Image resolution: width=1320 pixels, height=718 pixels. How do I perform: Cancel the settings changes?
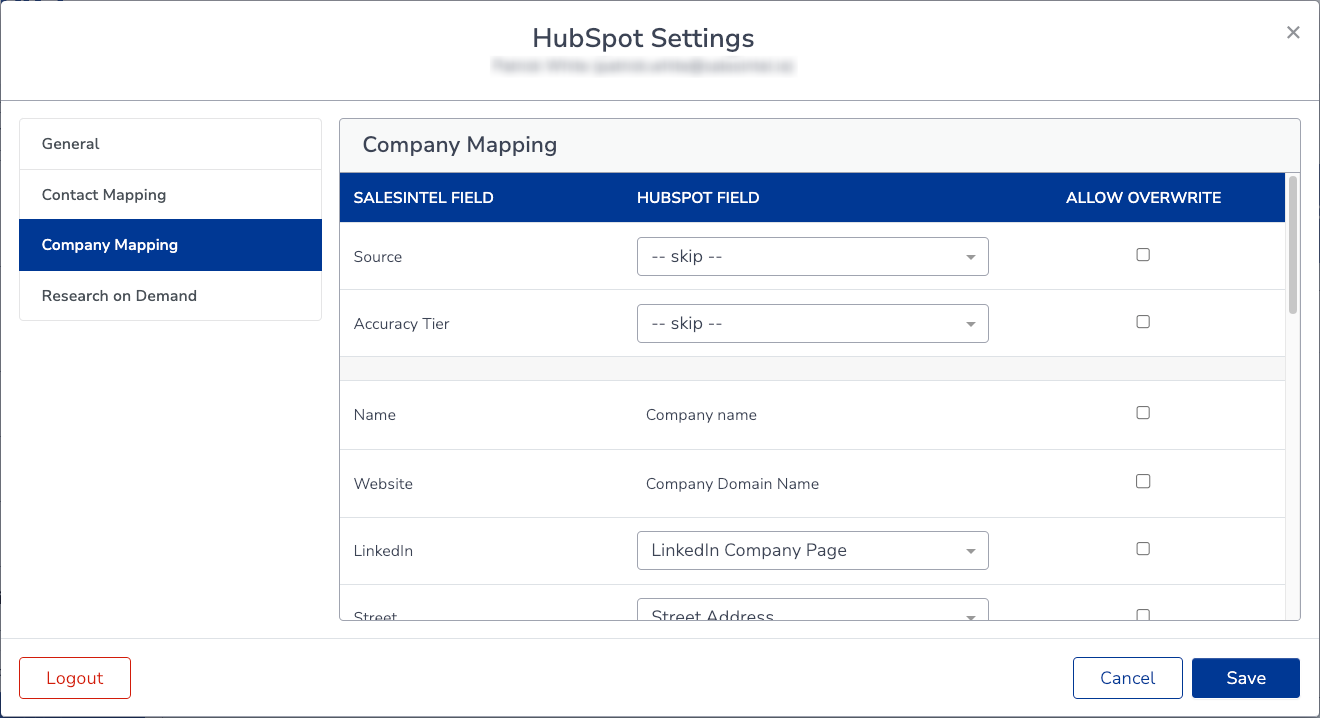[1127, 677]
